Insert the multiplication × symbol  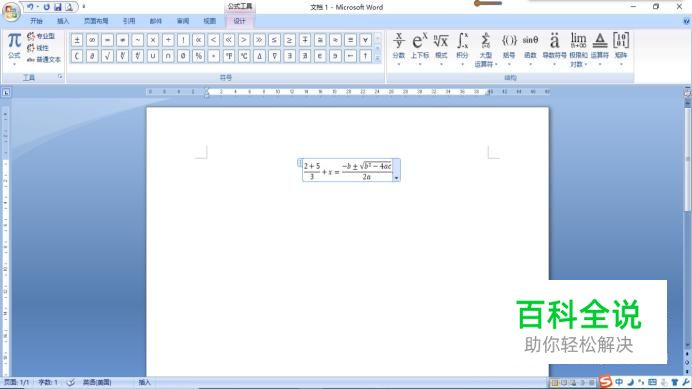point(153,40)
